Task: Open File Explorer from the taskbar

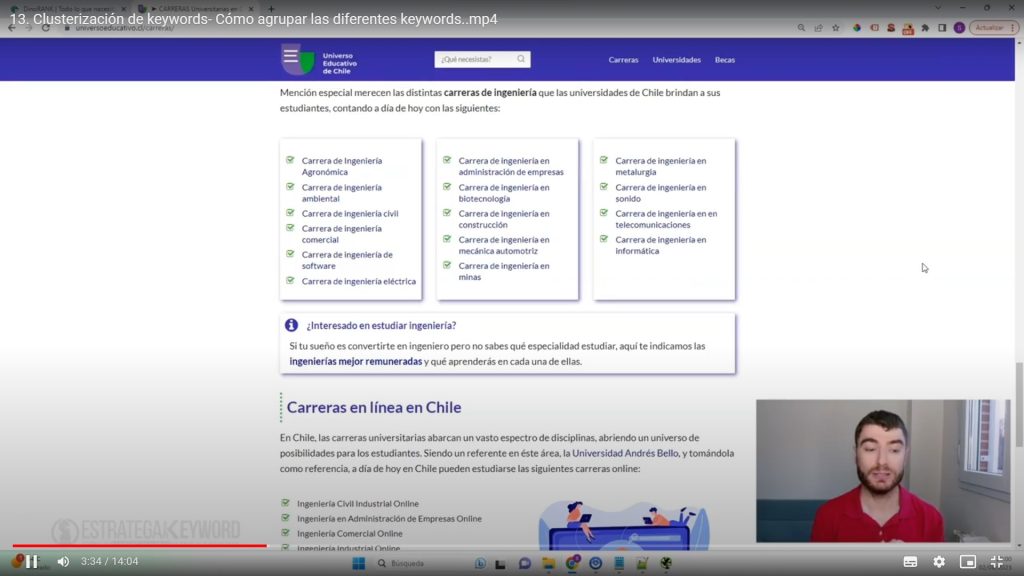Action: click(x=548, y=563)
